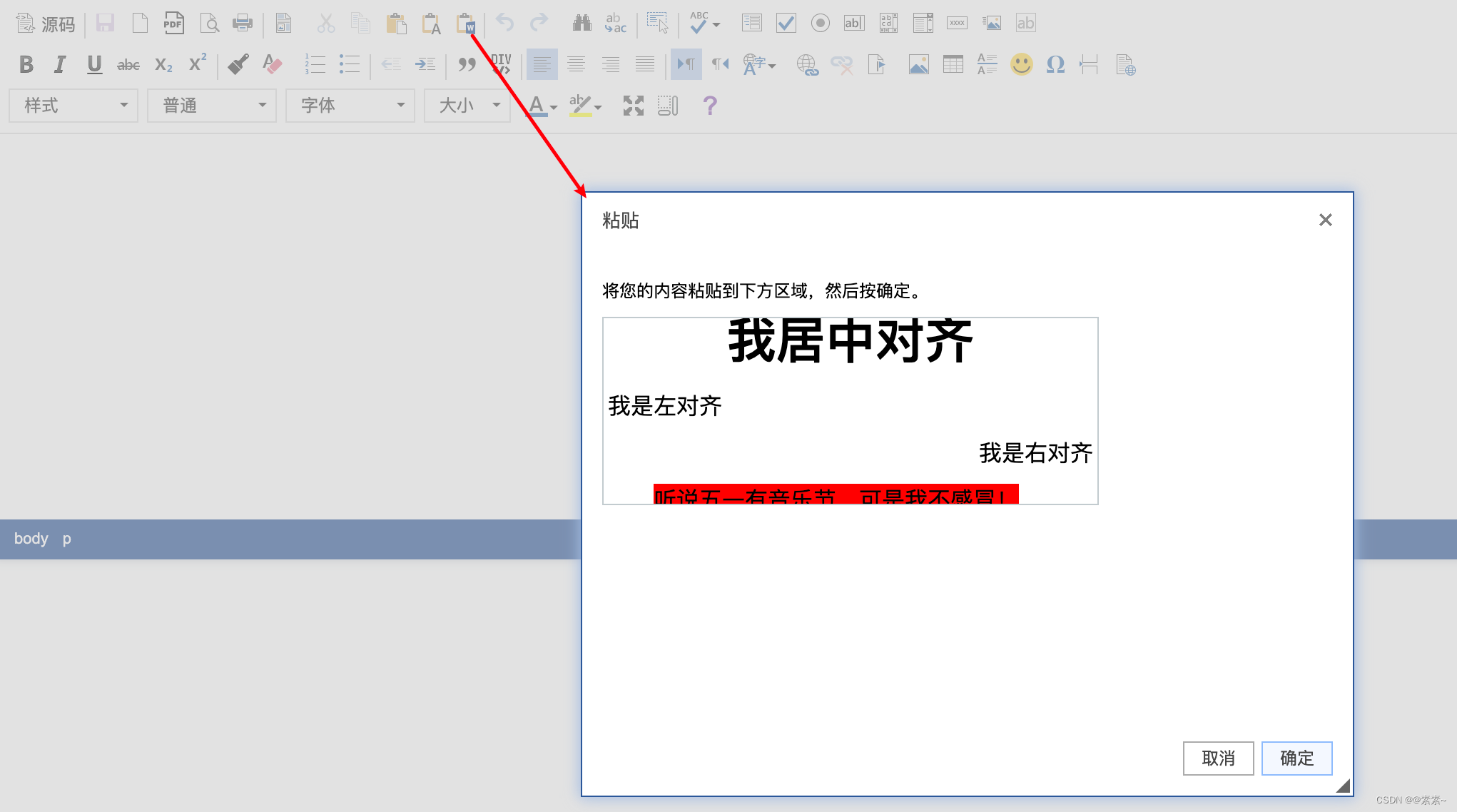Open Find with binoculars icon

pyautogui.click(x=582, y=24)
